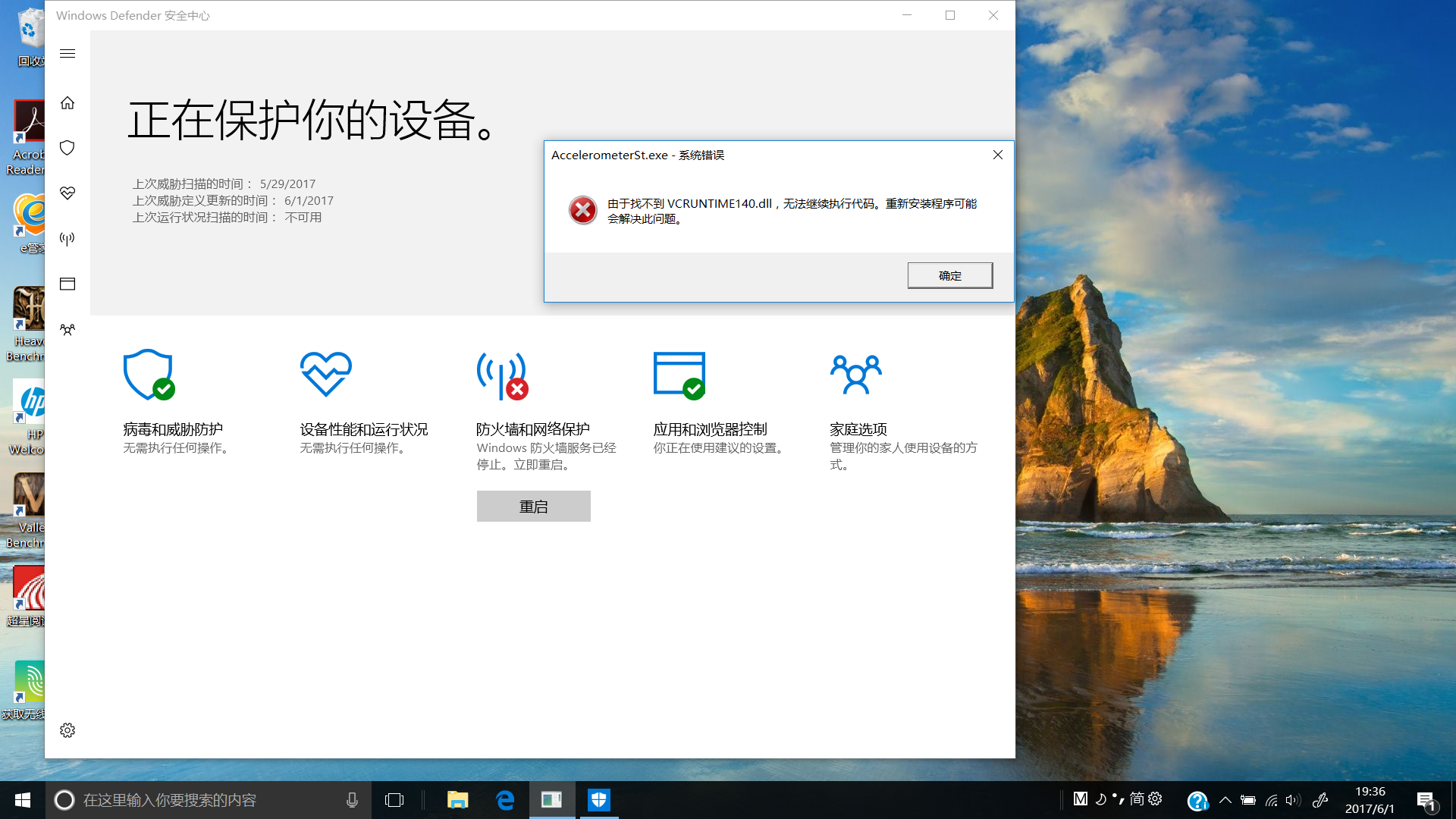Click the 防火墙和网络保护 heading
Viewport: 1456px width, 819px height.
click(x=533, y=429)
